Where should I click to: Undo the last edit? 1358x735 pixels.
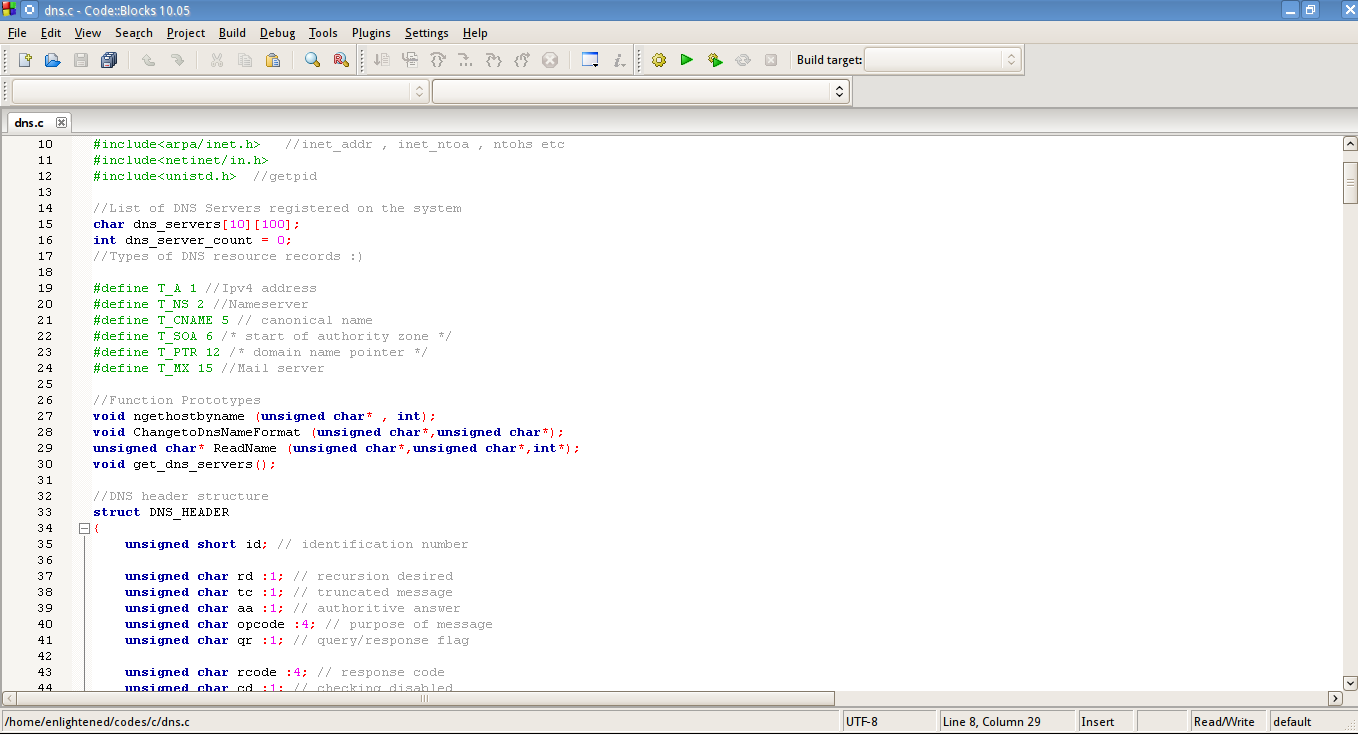(146, 60)
